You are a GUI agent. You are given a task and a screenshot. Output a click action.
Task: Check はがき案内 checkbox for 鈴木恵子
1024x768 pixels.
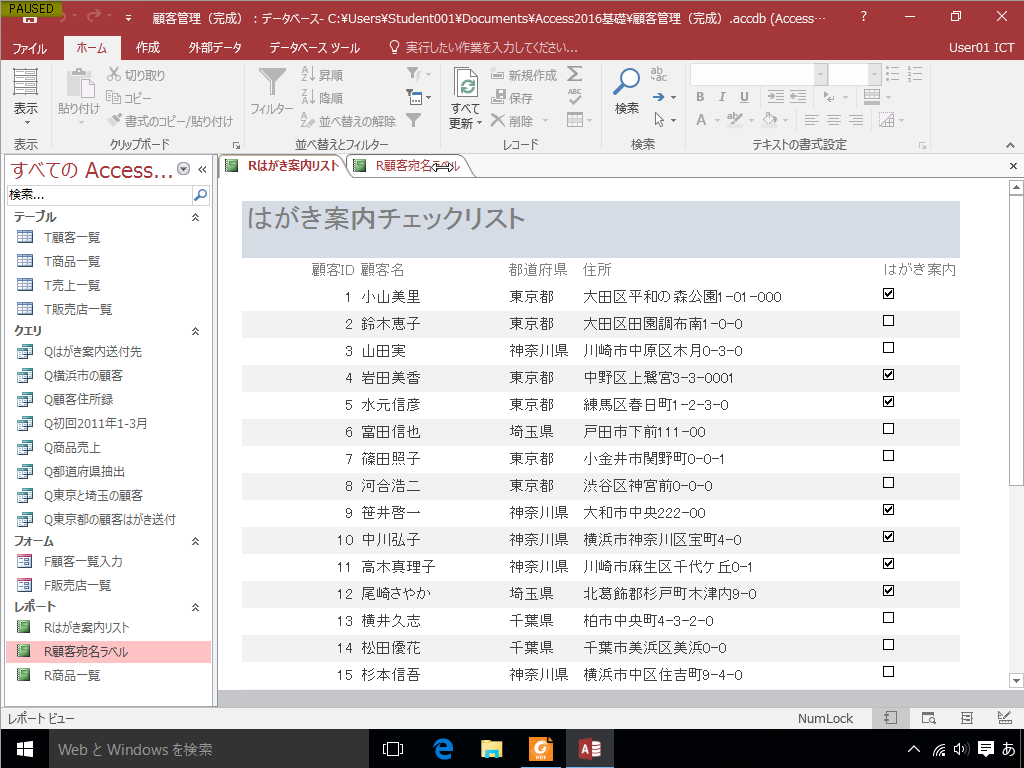point(888,321)
